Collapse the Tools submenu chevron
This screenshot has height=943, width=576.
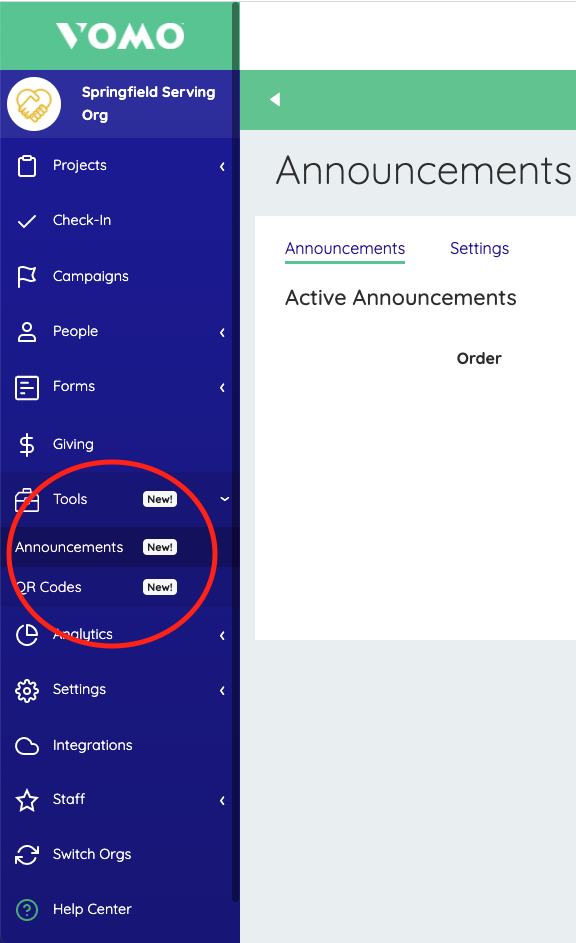click(224, 499)
